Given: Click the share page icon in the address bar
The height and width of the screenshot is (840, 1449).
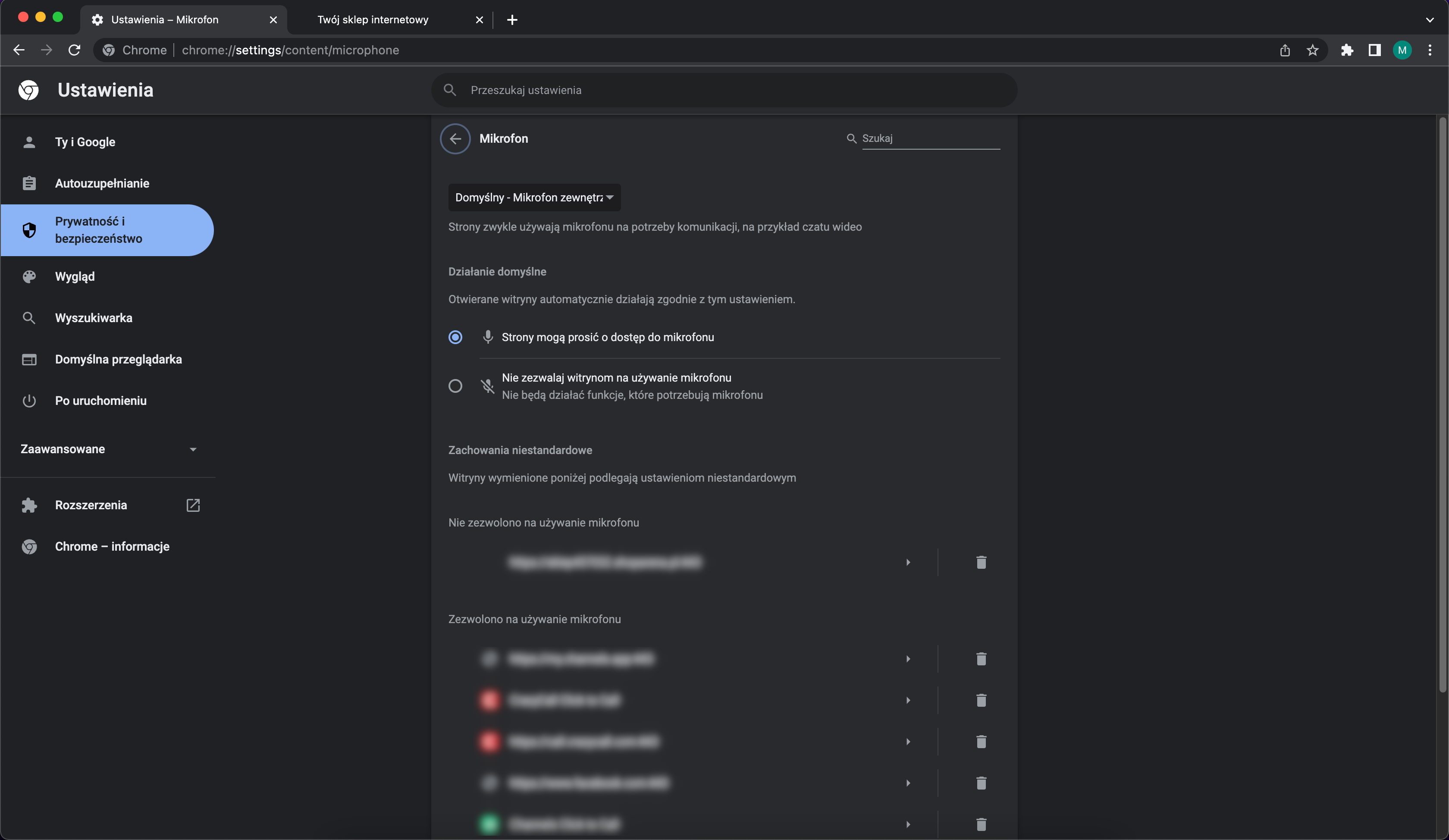Looking at the screenshot, I should click(1285, 50).
